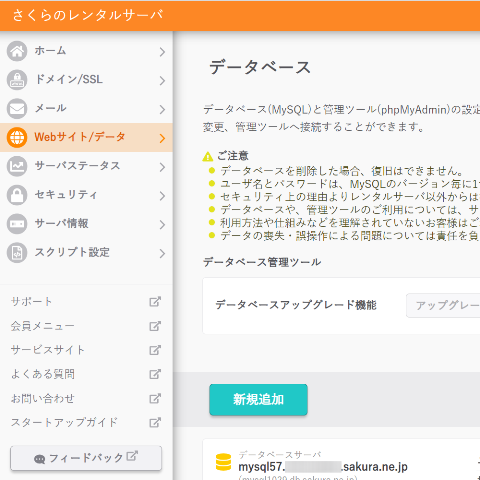
Task: Open the サポート link
Action: pyautogui.click(x=31, y=302)
